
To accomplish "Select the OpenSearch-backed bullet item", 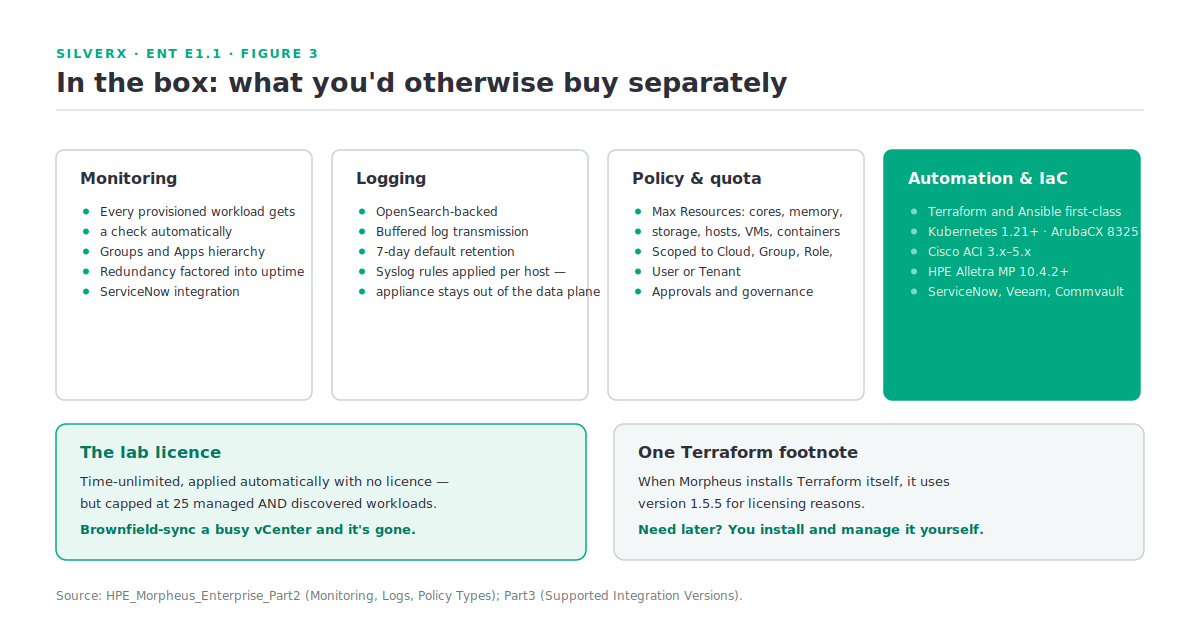I will tap(436, 212).
